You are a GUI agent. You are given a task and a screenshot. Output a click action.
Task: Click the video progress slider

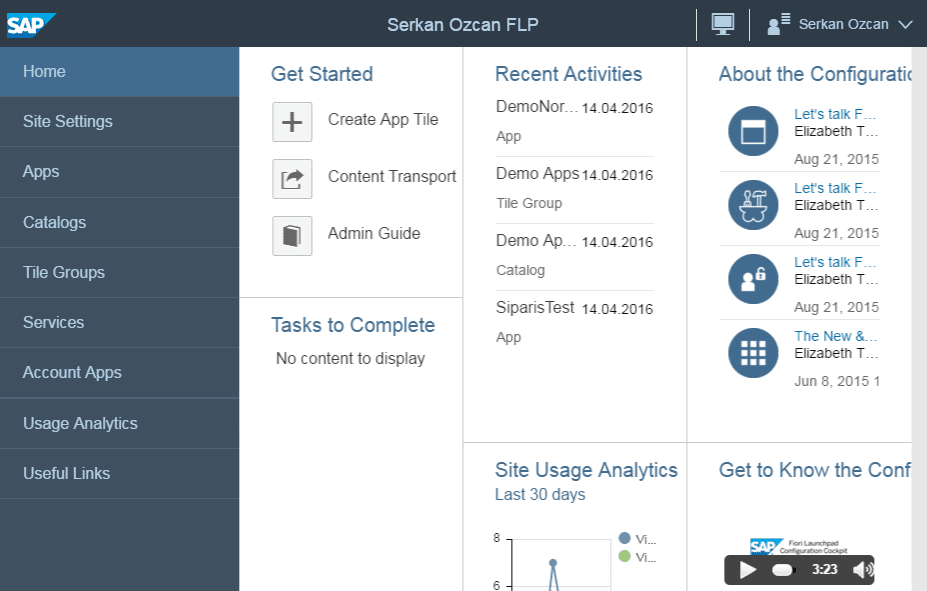pyautogui.click(x=784, y=570)
